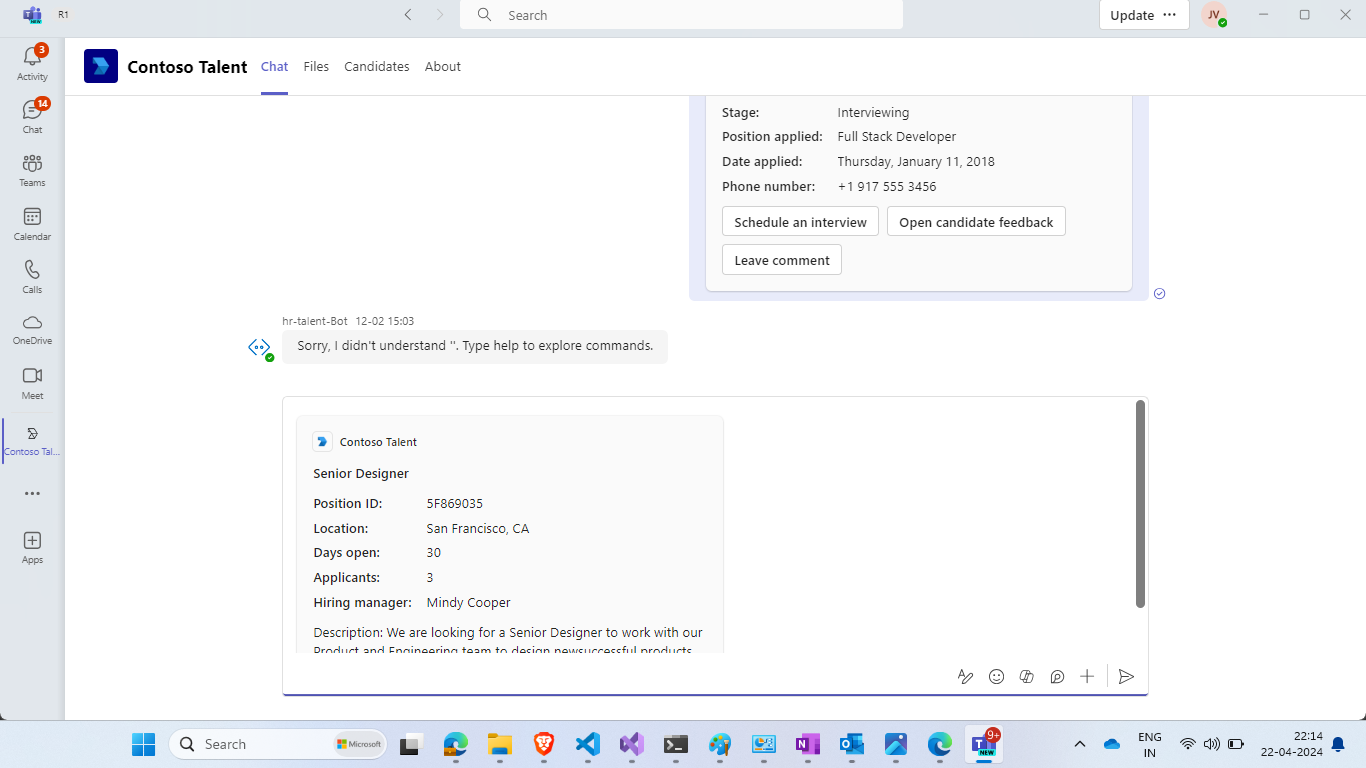This screenshot has height=768, width=1366.
Task: Show more apps via sidebar ellipsis
Action: 32,493
